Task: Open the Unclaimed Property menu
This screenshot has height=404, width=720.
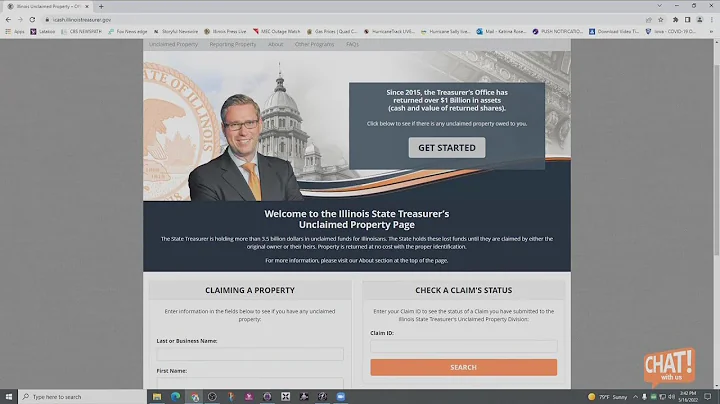Action: coord(173,45)
